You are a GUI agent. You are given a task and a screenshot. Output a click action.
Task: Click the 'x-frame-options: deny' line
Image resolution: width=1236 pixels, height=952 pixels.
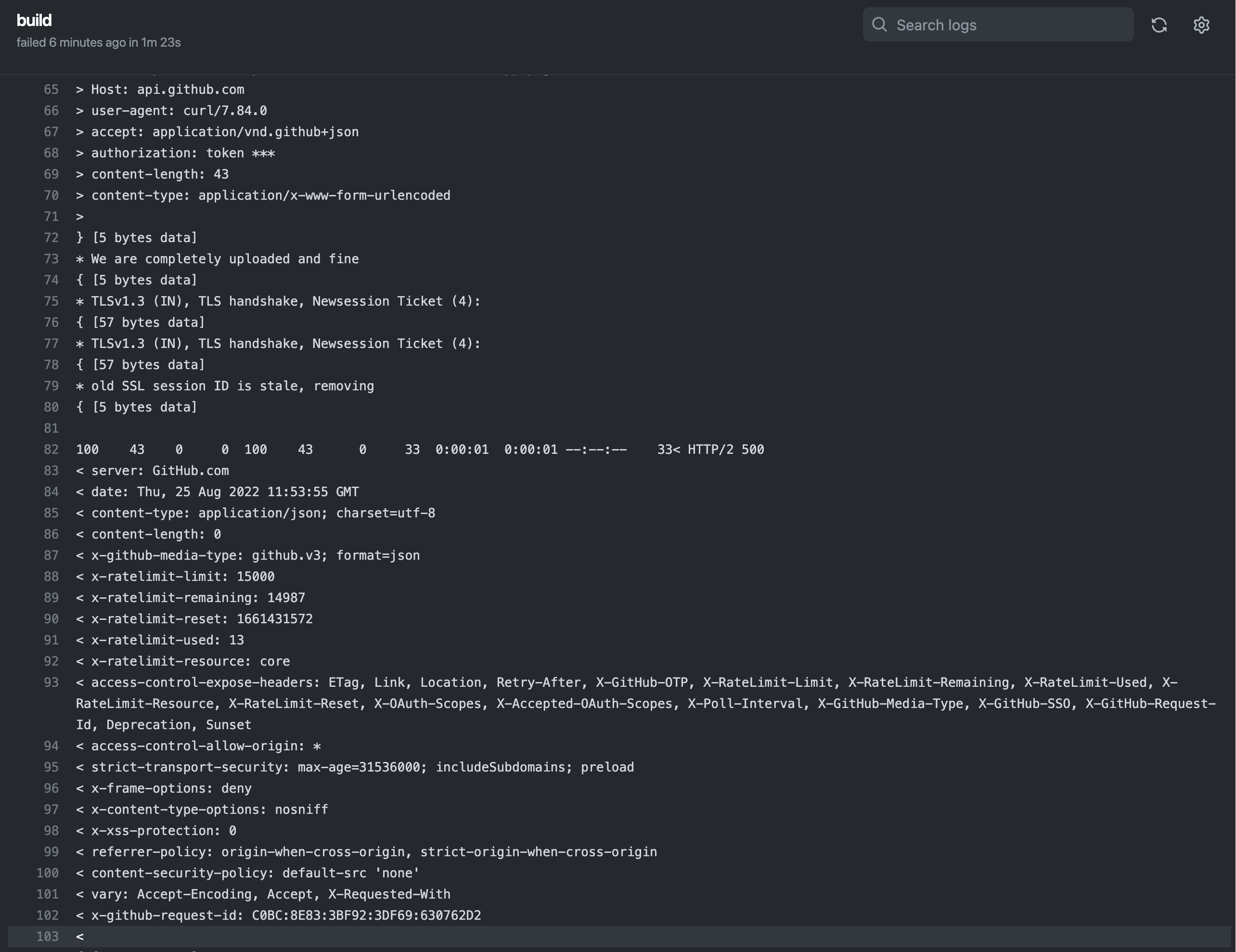pyautogui.click(x=164, y=788)
